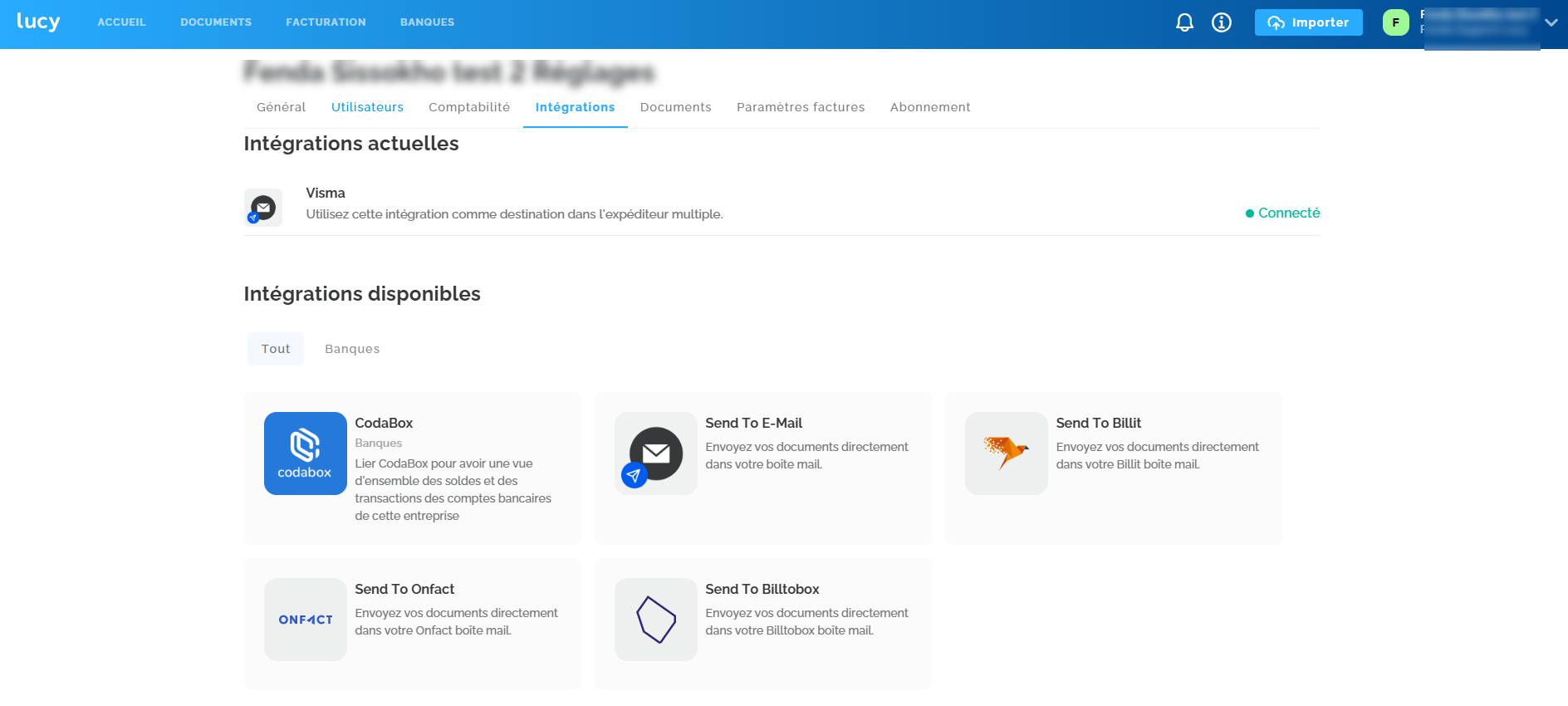This screenshot has height=706, width=1568.
Task: Click the Onfact logo icon
Action: (306, 620)
